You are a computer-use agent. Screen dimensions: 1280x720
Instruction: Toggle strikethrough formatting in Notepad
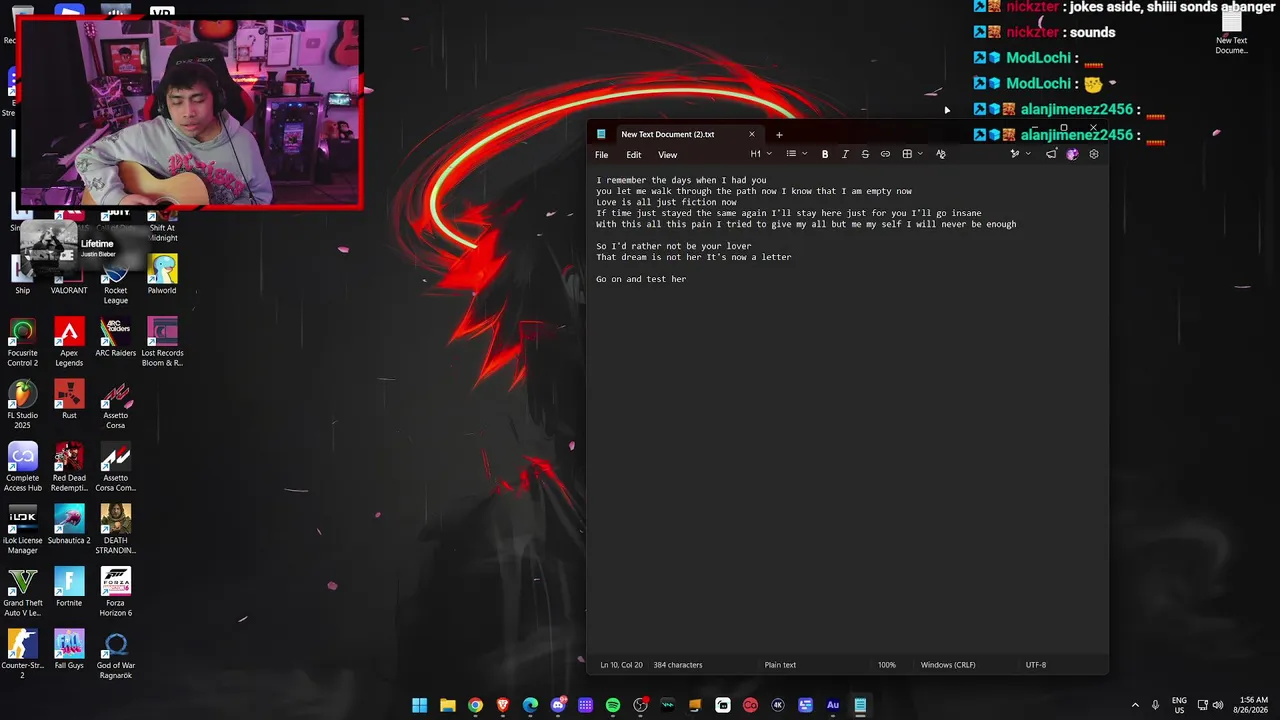[865, 154]
